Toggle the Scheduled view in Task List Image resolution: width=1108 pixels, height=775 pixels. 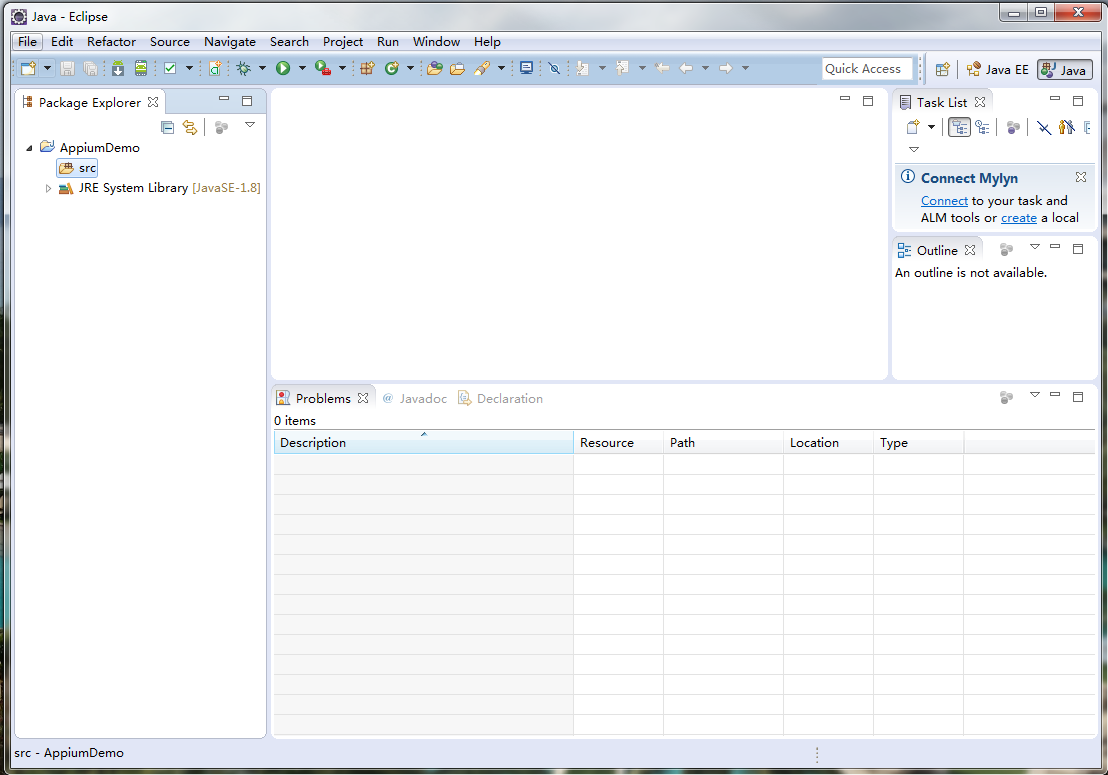[982, 127]
